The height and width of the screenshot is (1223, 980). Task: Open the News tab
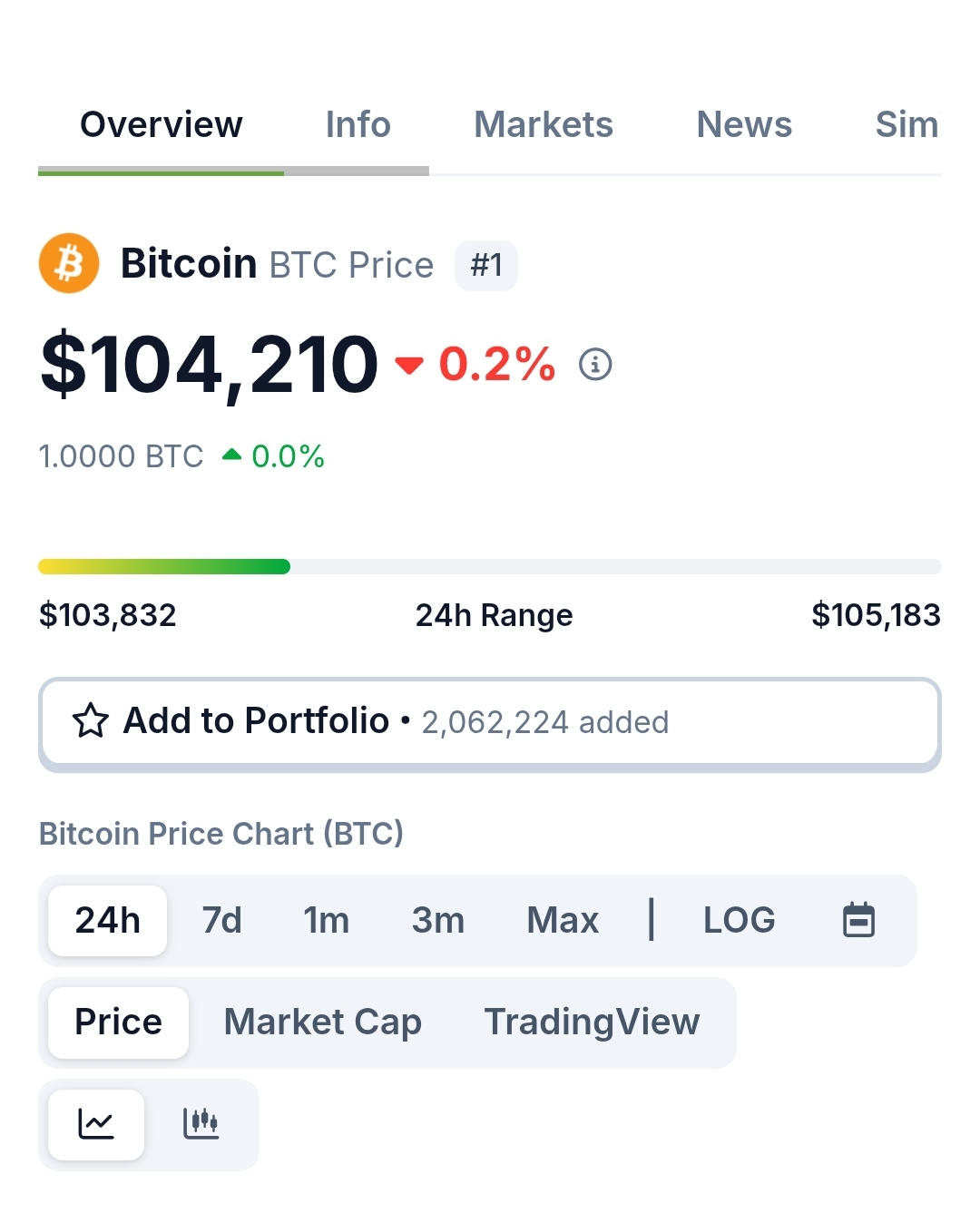pyautogui.click(x=744, y=124)
